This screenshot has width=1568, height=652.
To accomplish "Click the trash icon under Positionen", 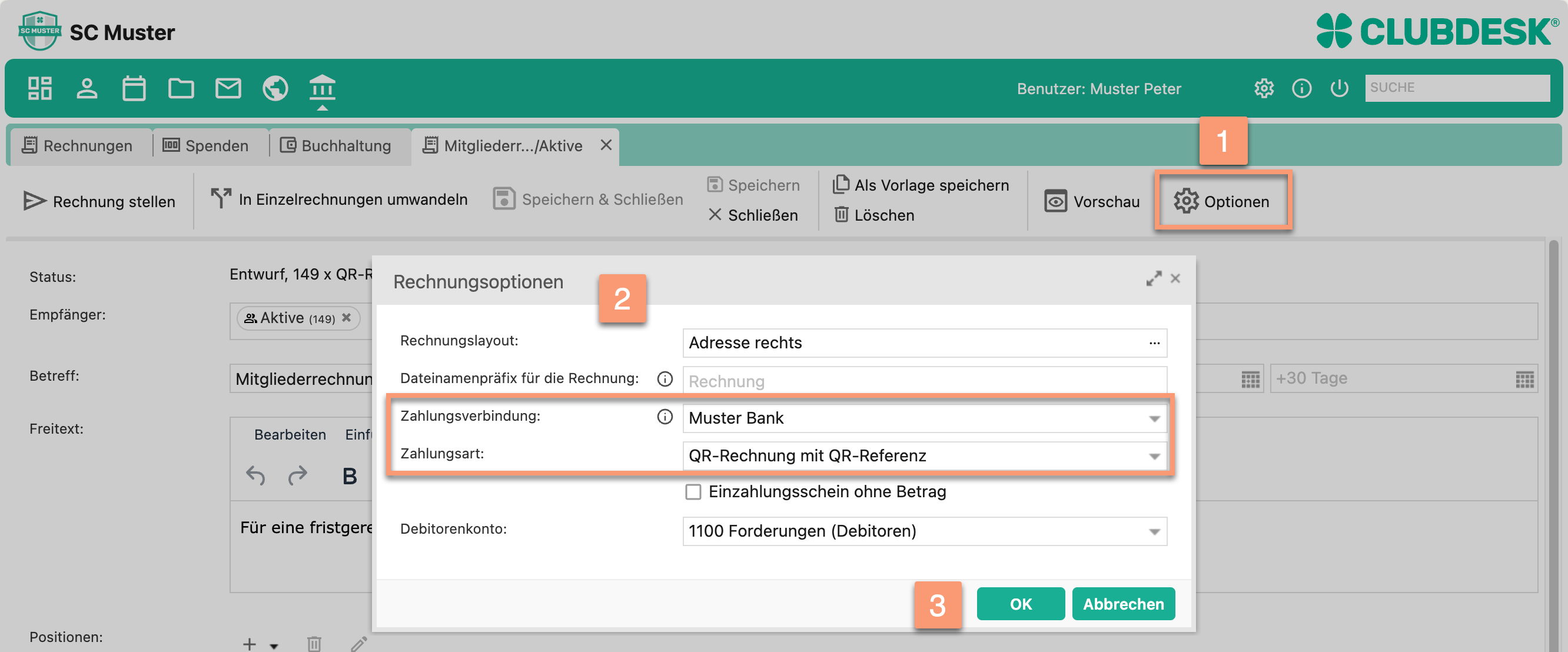I will (314, 644).
